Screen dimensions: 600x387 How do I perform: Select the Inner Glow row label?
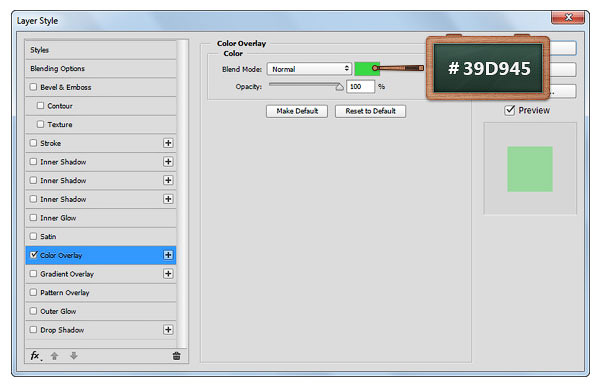(58, 218)
